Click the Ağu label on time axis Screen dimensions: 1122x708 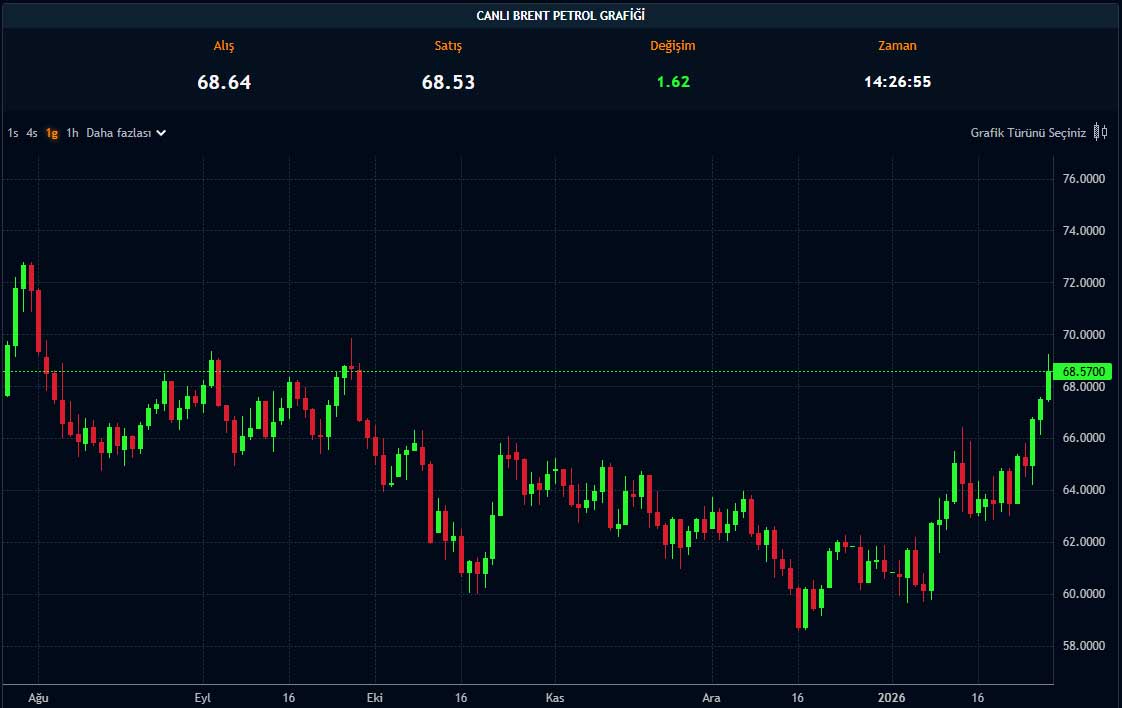(38, 697)
